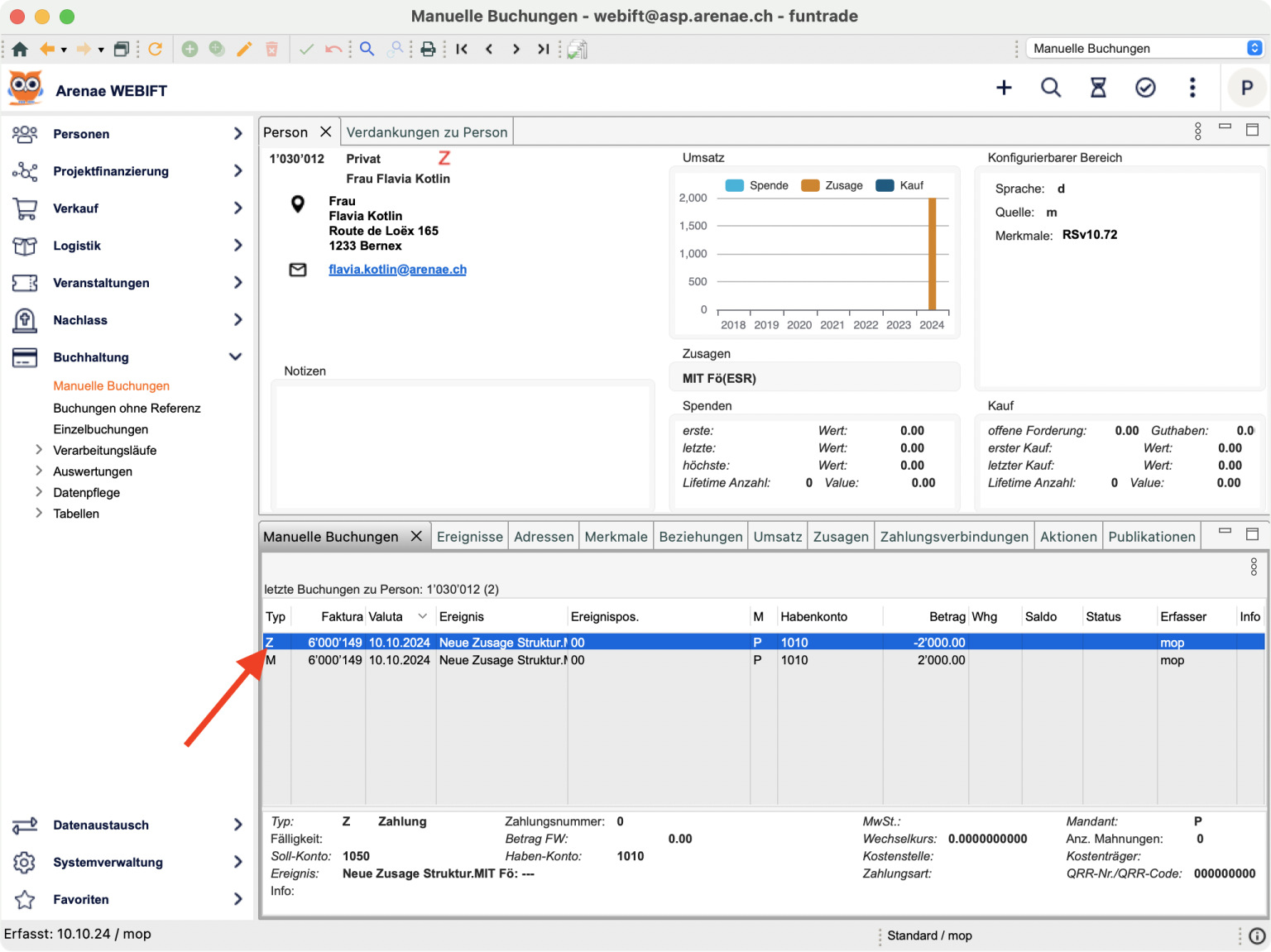Click the printer icon in the toolbar
1271x952 pixels.
click(x=428, y=50)
